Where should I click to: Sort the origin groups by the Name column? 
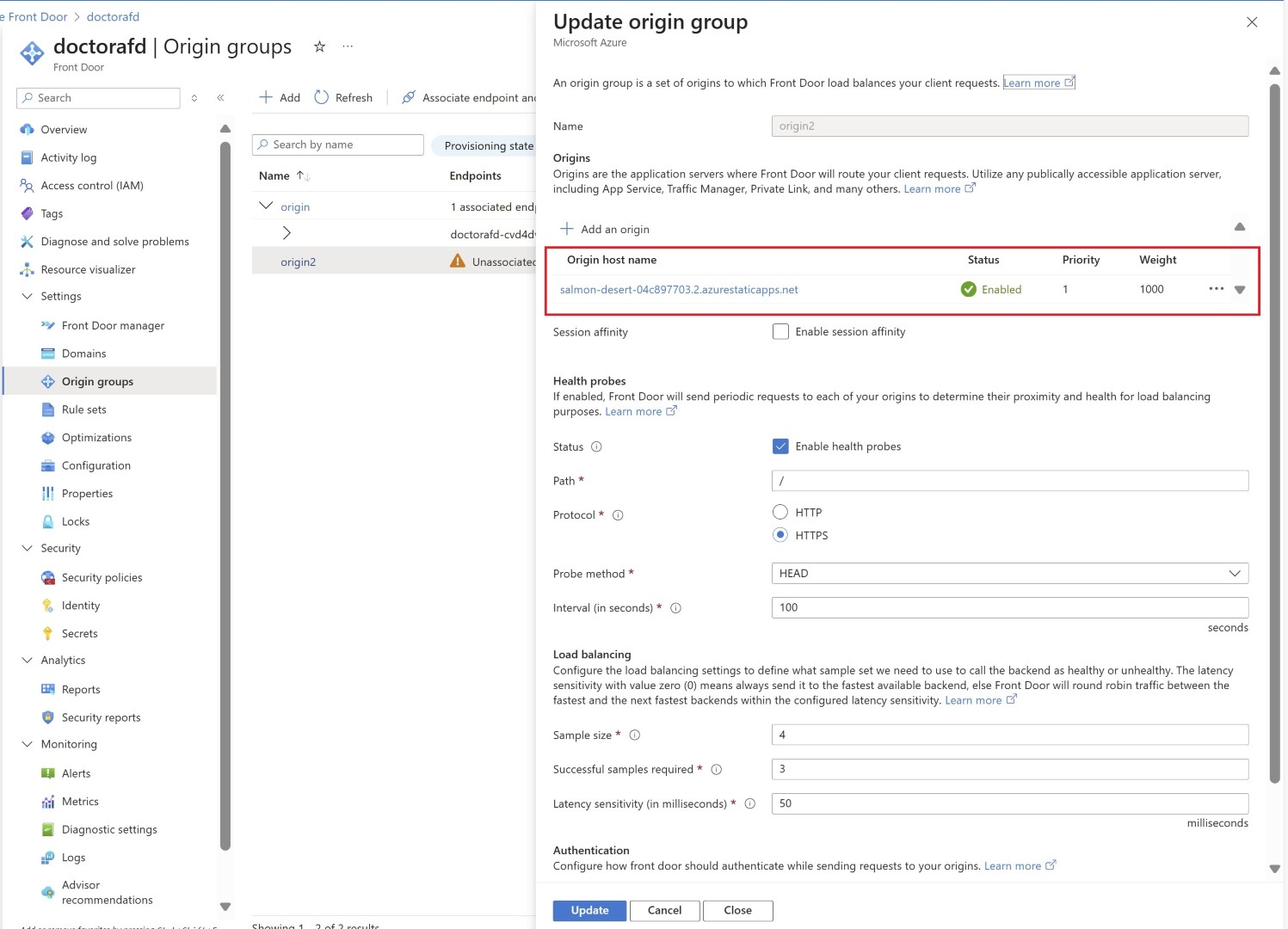pyautogui.click(x=284, y=175)
